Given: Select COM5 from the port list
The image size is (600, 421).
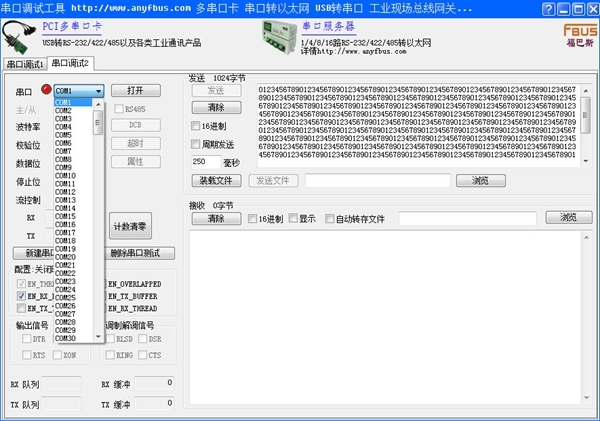Looking at the screenshot, I should pyautogui.click(x=65, y=135).
